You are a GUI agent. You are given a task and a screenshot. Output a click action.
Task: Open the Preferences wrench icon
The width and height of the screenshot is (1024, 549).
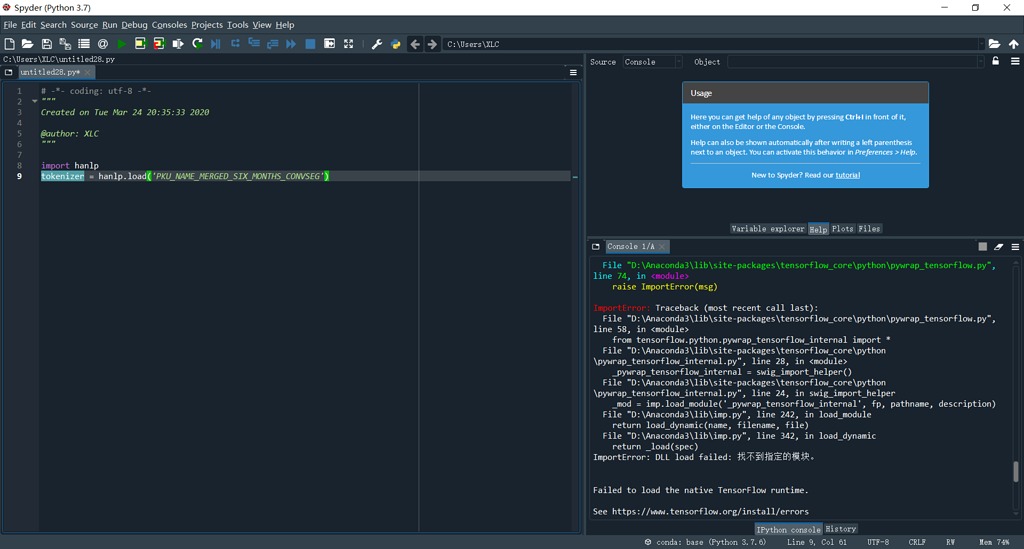point(377,44)
